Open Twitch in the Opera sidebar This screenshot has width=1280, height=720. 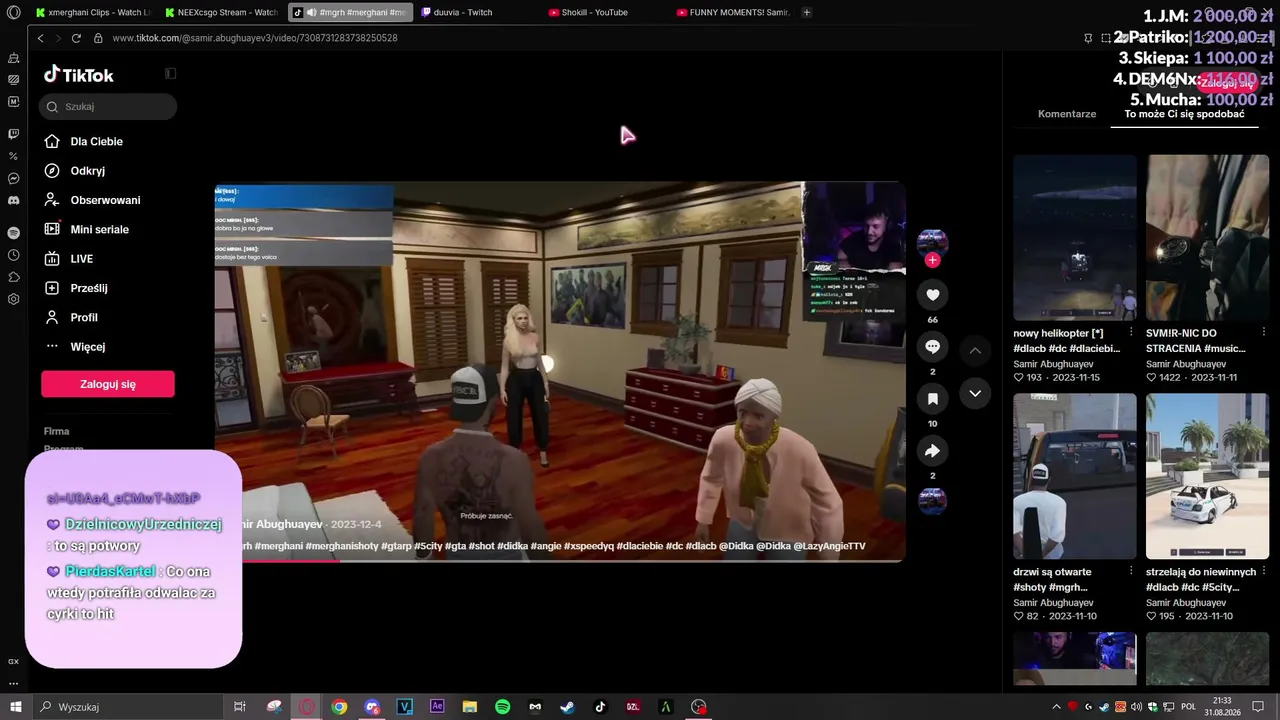click(14, 134)
